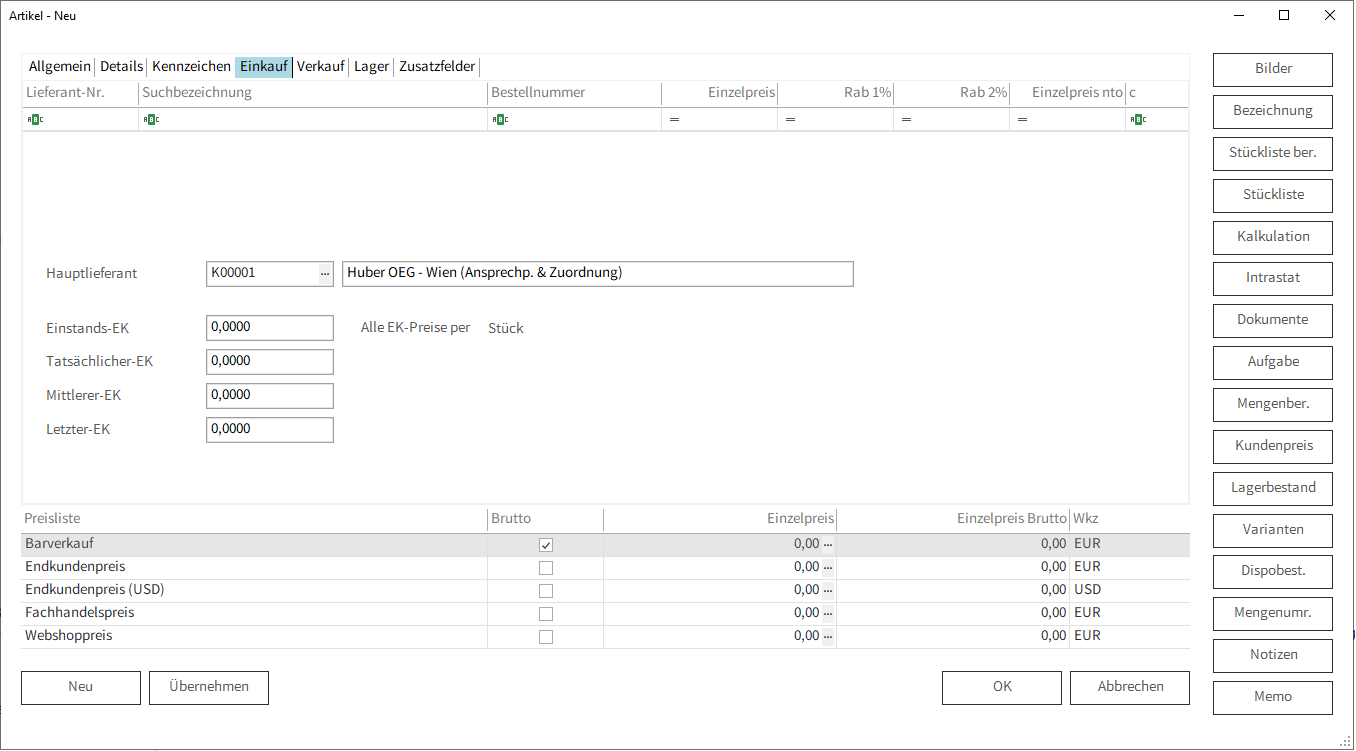Click equals filter icon under Einzelpreis column
This screenshot has height=751, width=1356.
point(674,120)
